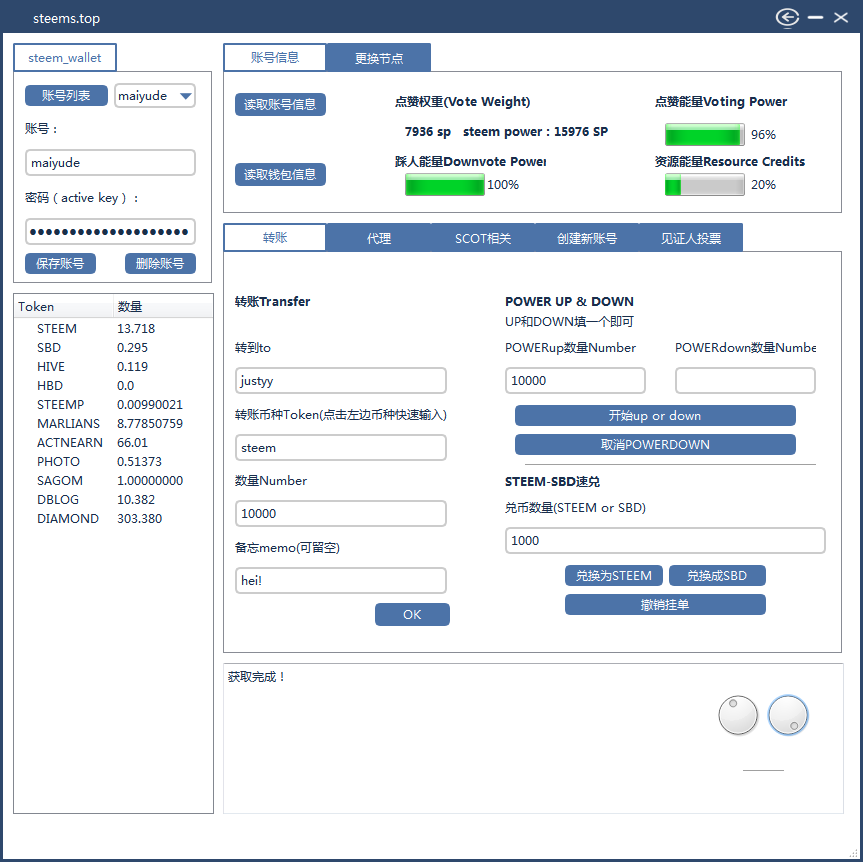Click the Downvote Power progress bar
Viewport: 863px width, 862px height.
pyautogui.click(x=445, y=184)
